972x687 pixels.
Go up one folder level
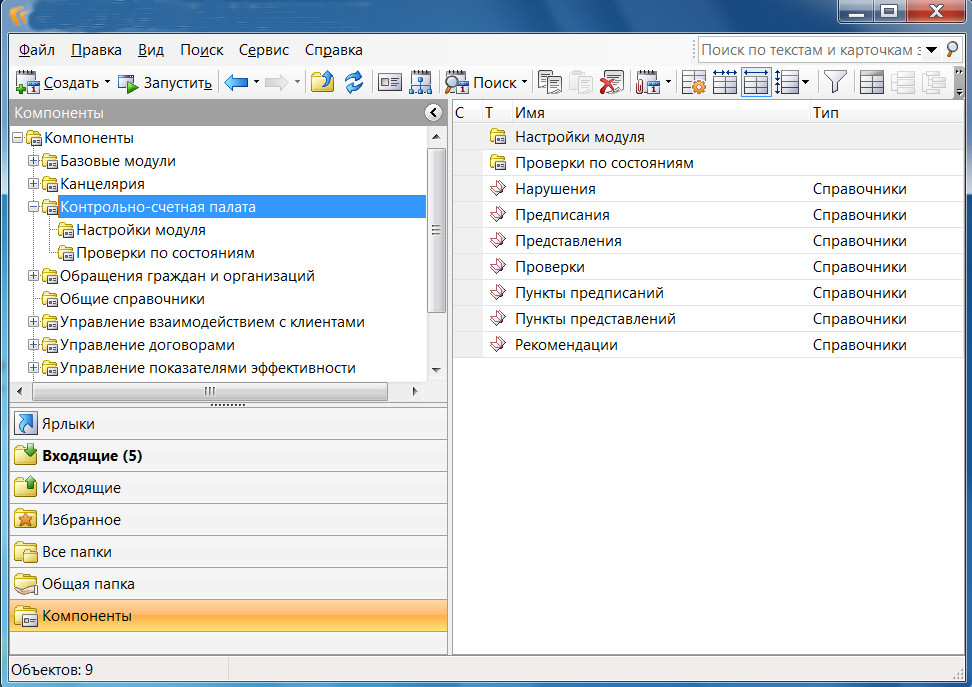click(322, 82)
